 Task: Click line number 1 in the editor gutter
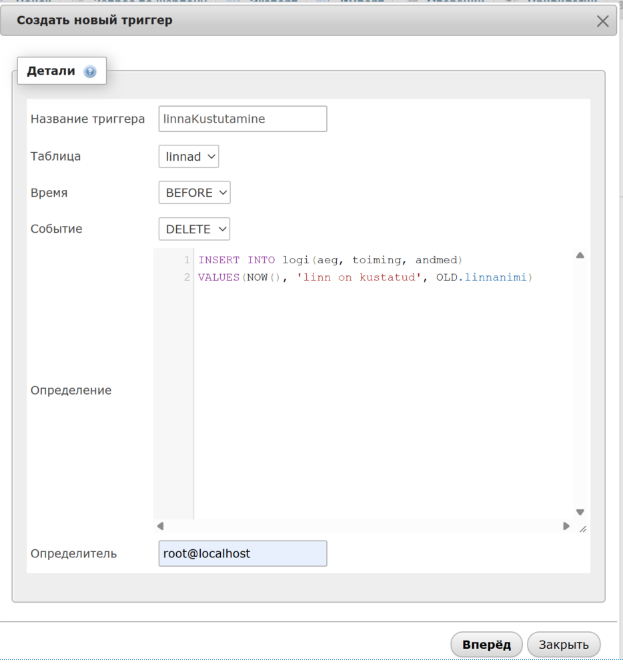pyautogui.click(x=186, y=260)
